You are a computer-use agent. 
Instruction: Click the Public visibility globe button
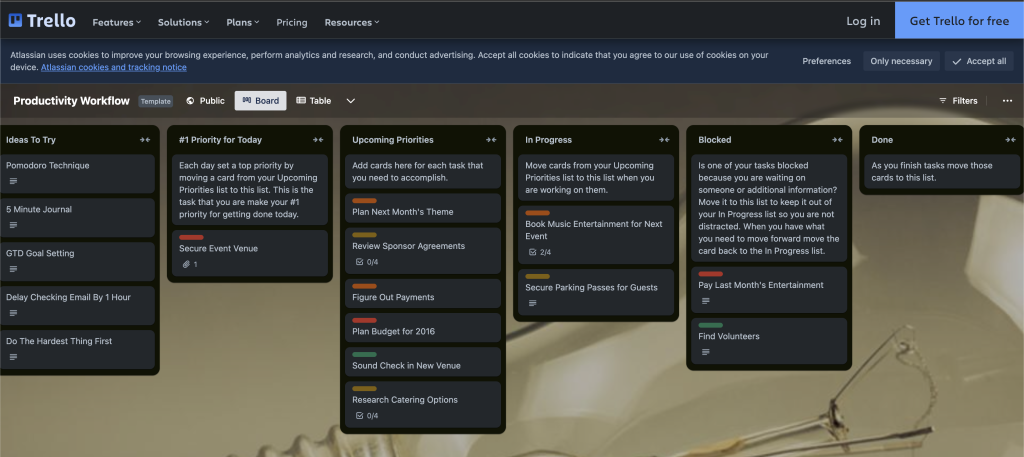[205, 101]
